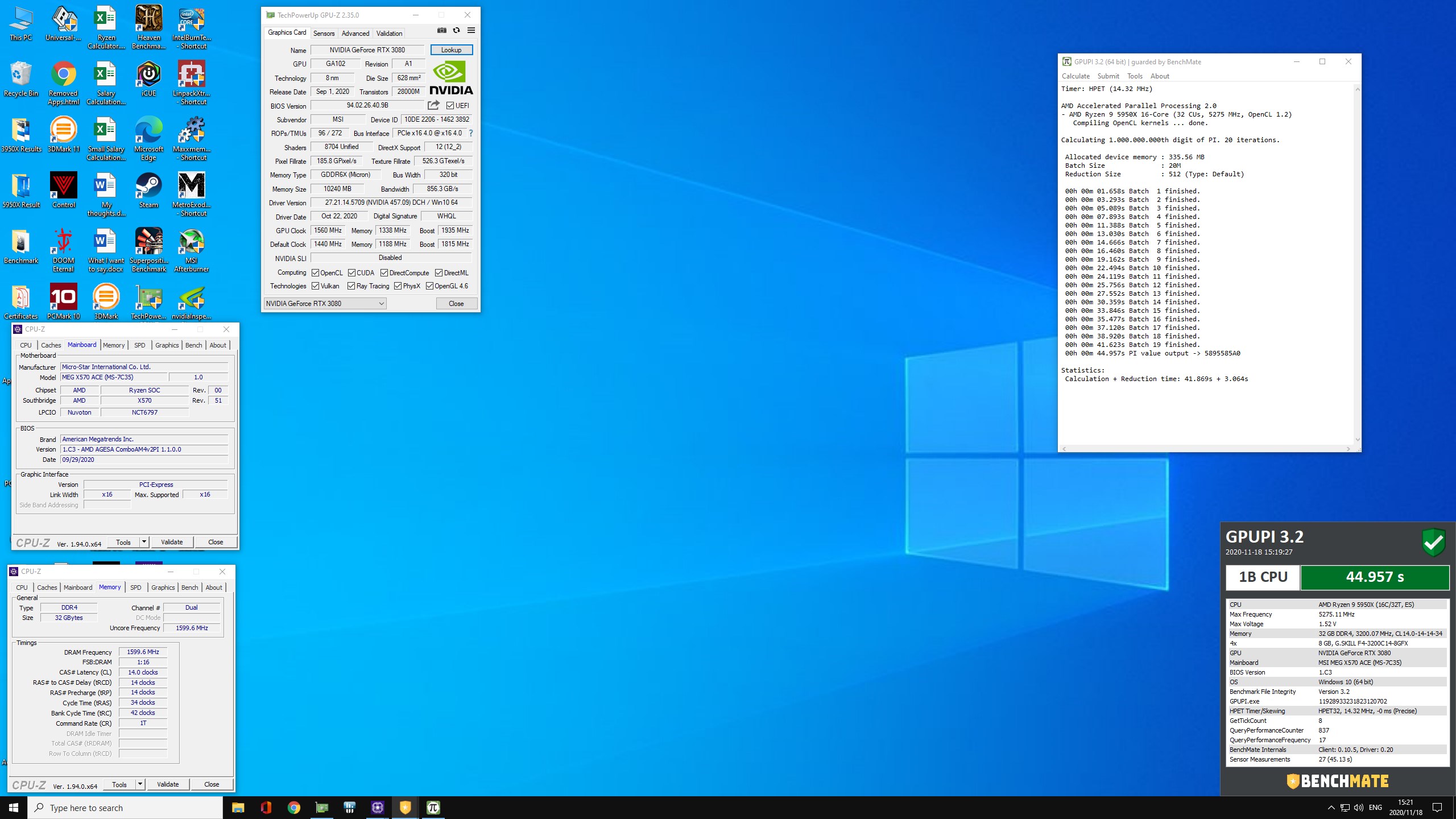The height and width of the screenshot is (819, 1456).
Task: Open the nvidiaInspector desktop icon
Action: [x=192, y=301]
